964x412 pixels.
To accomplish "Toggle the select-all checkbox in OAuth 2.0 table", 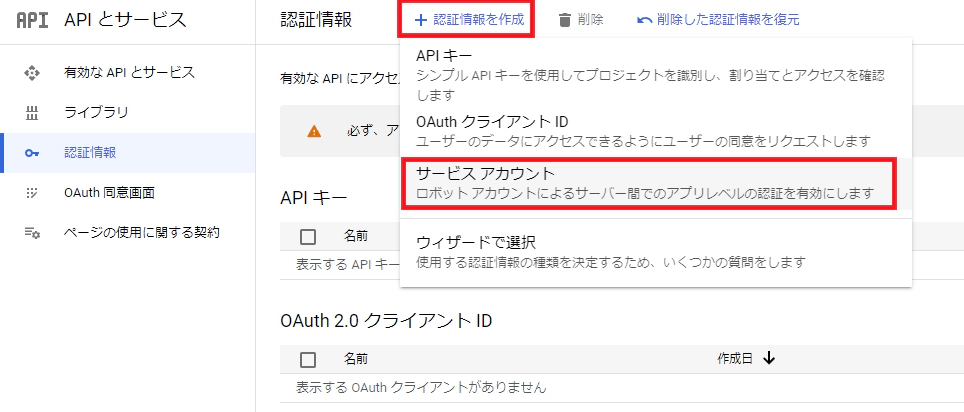I will [308, 360].
